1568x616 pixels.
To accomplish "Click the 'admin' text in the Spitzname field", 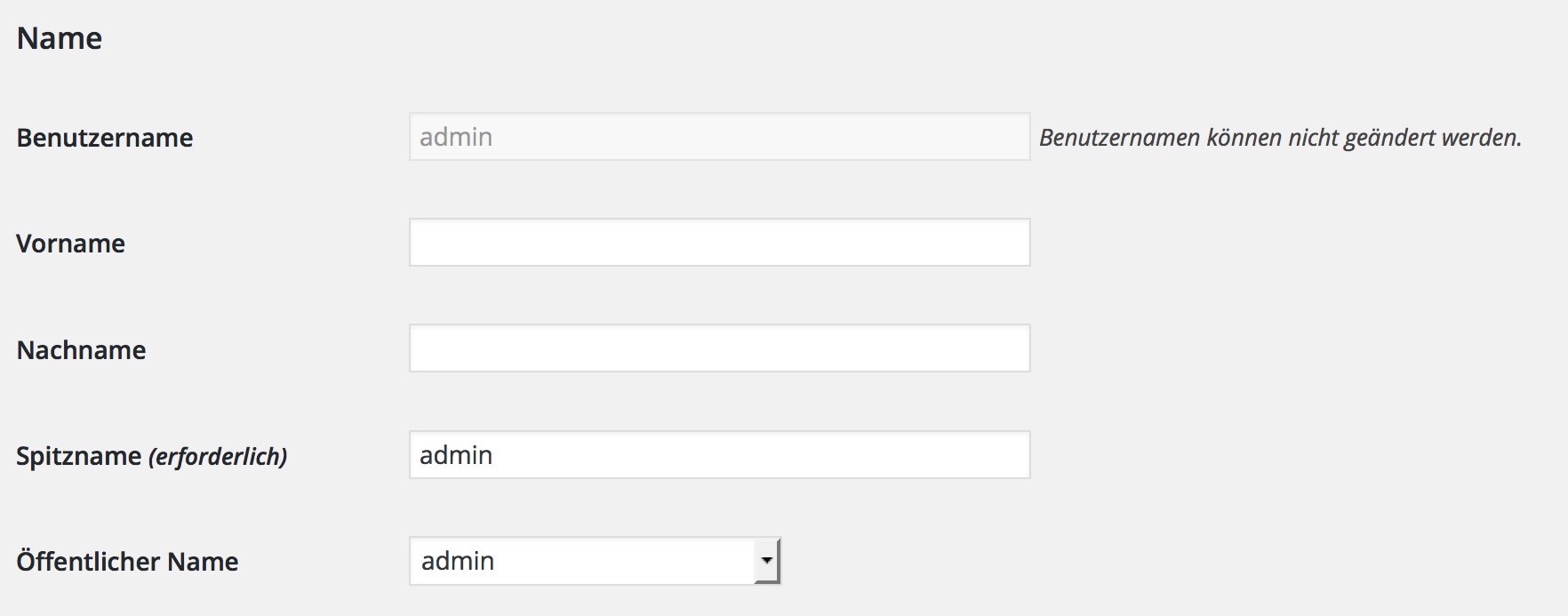I will [x=456, y=455].
